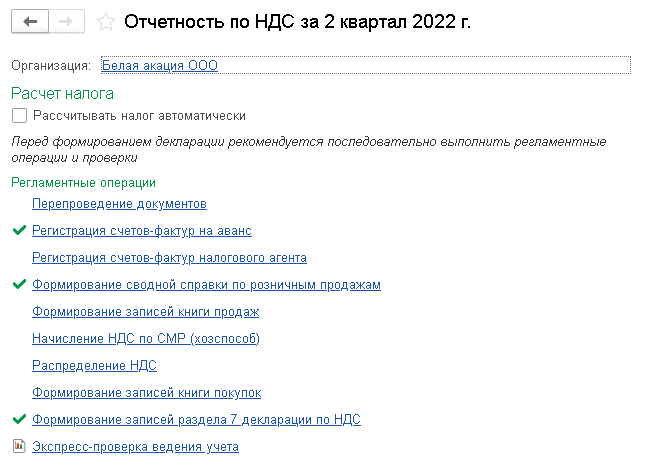Click green checkmark by section 7 records

click(18, 420)
